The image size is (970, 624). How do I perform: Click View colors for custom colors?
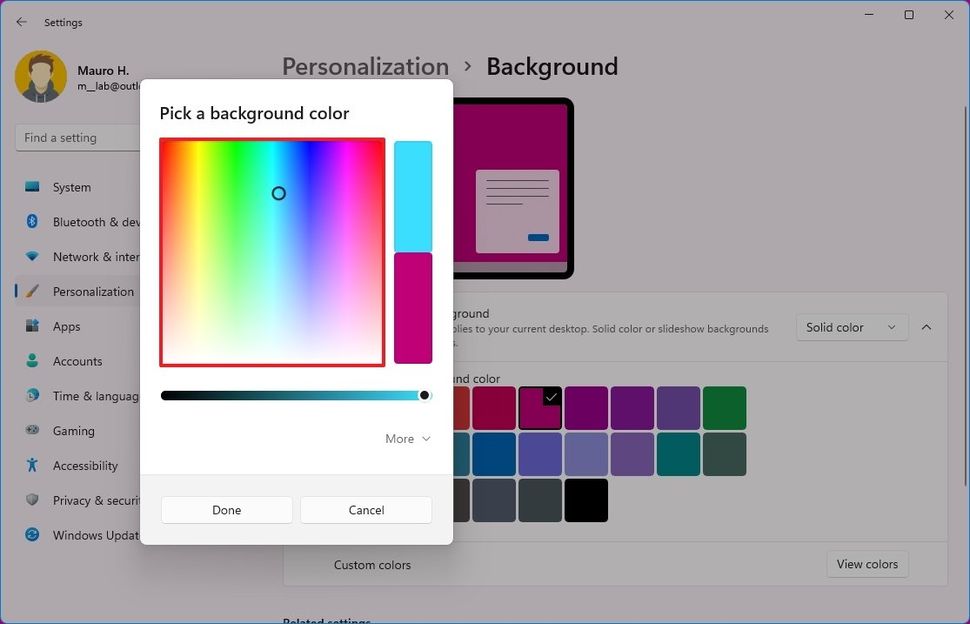click(x=866, y=564)
